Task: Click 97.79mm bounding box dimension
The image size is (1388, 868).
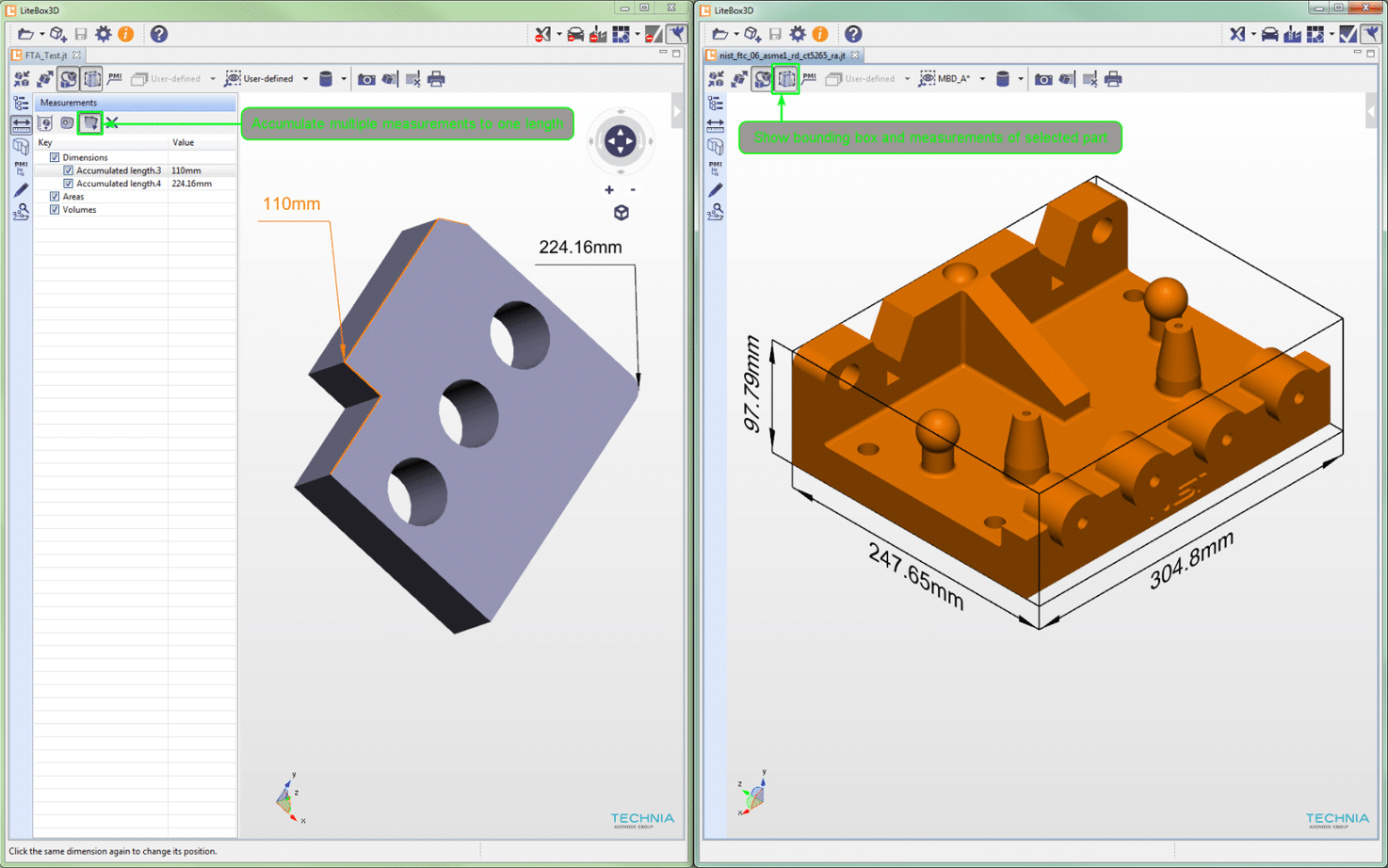Action: coord(751,384)
